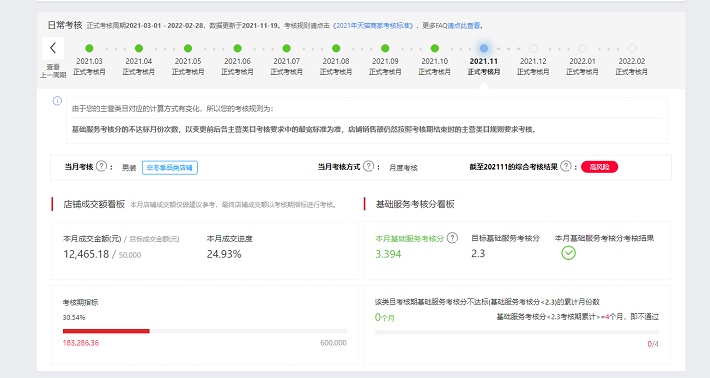Image resolution: width=710 pixels, height=378 pixels.
Task: Click help icon next to 当月考核
Action: coord(101,167)
